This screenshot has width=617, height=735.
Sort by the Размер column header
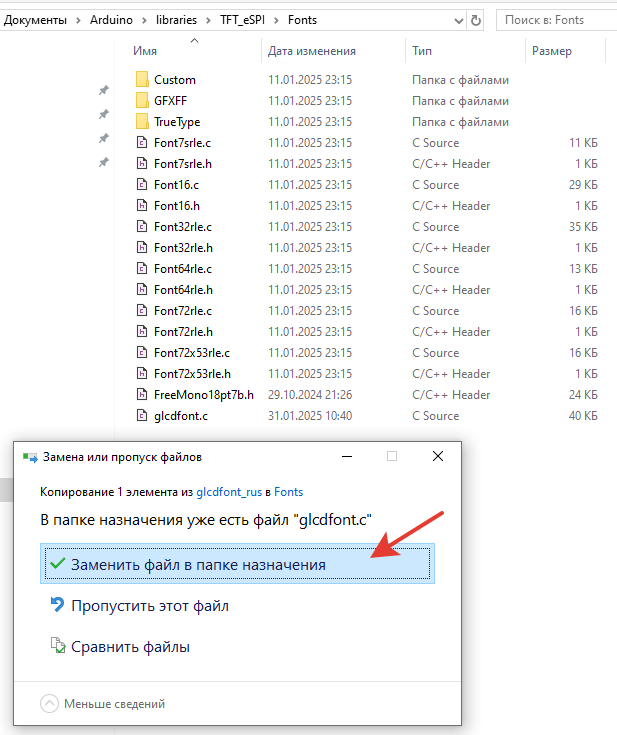[552, 51]
